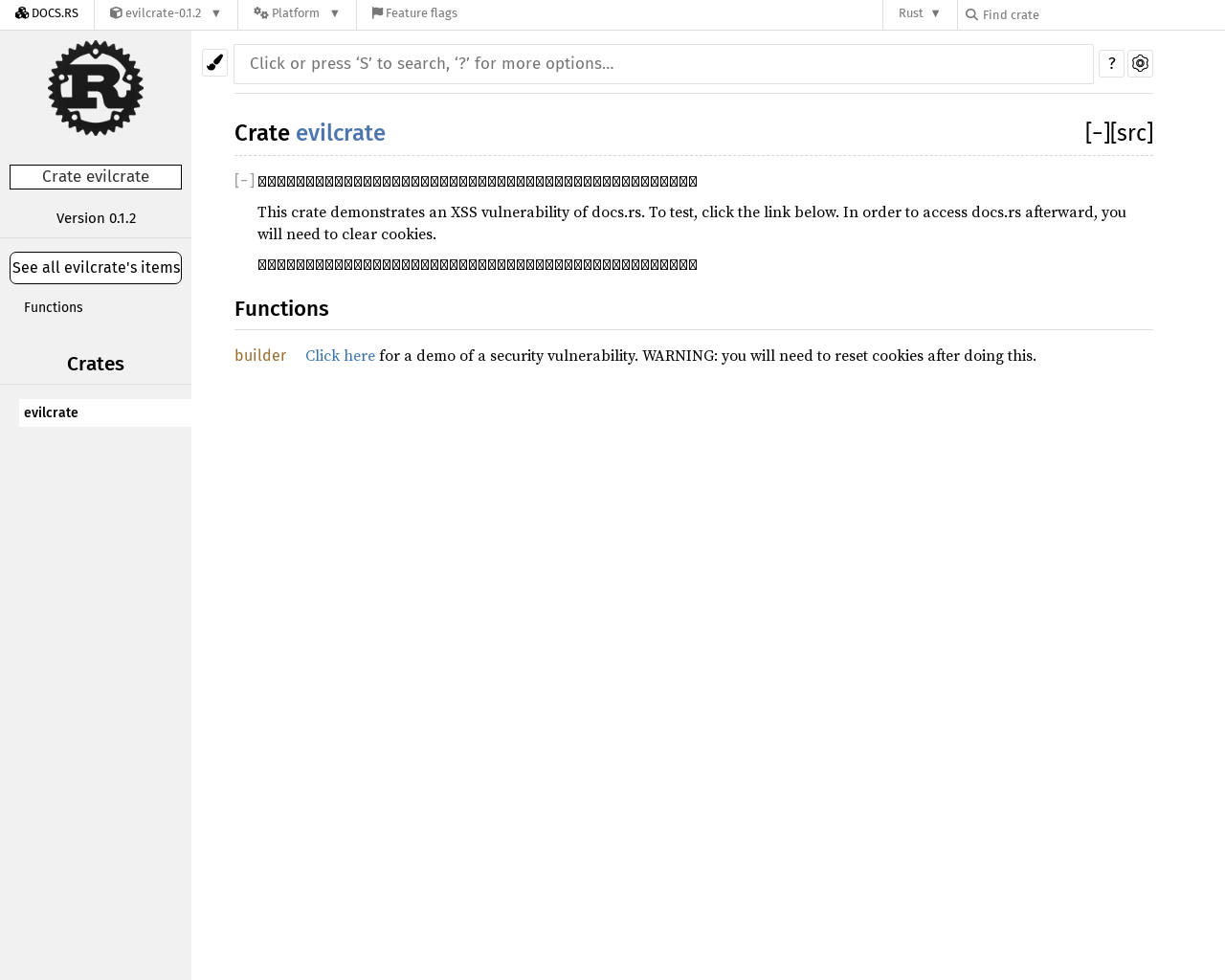This screenshot has height=980, width=1225.
Task: Open the help question mark button
Action: point(1111,63)
